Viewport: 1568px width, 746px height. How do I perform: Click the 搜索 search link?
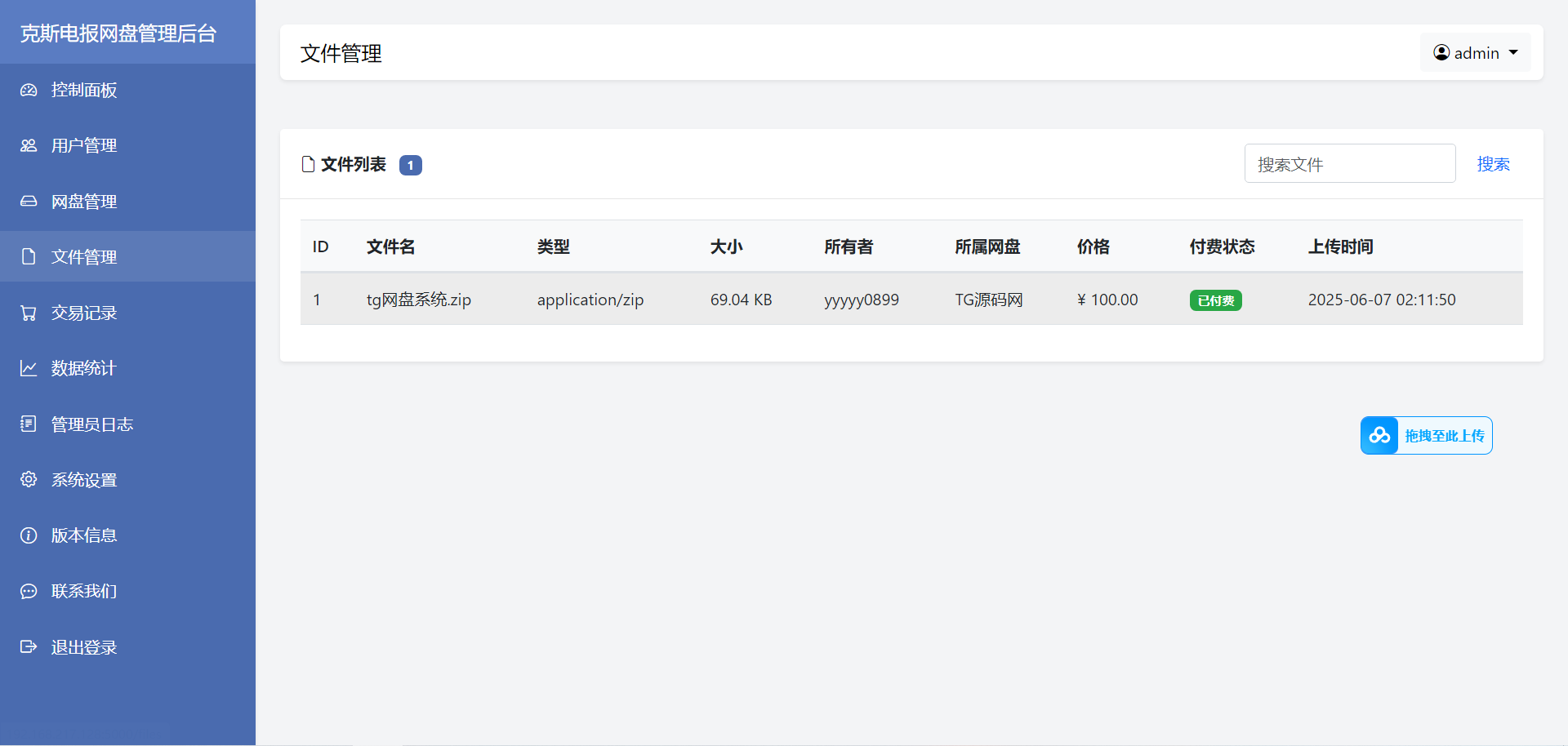[1494, 163]
